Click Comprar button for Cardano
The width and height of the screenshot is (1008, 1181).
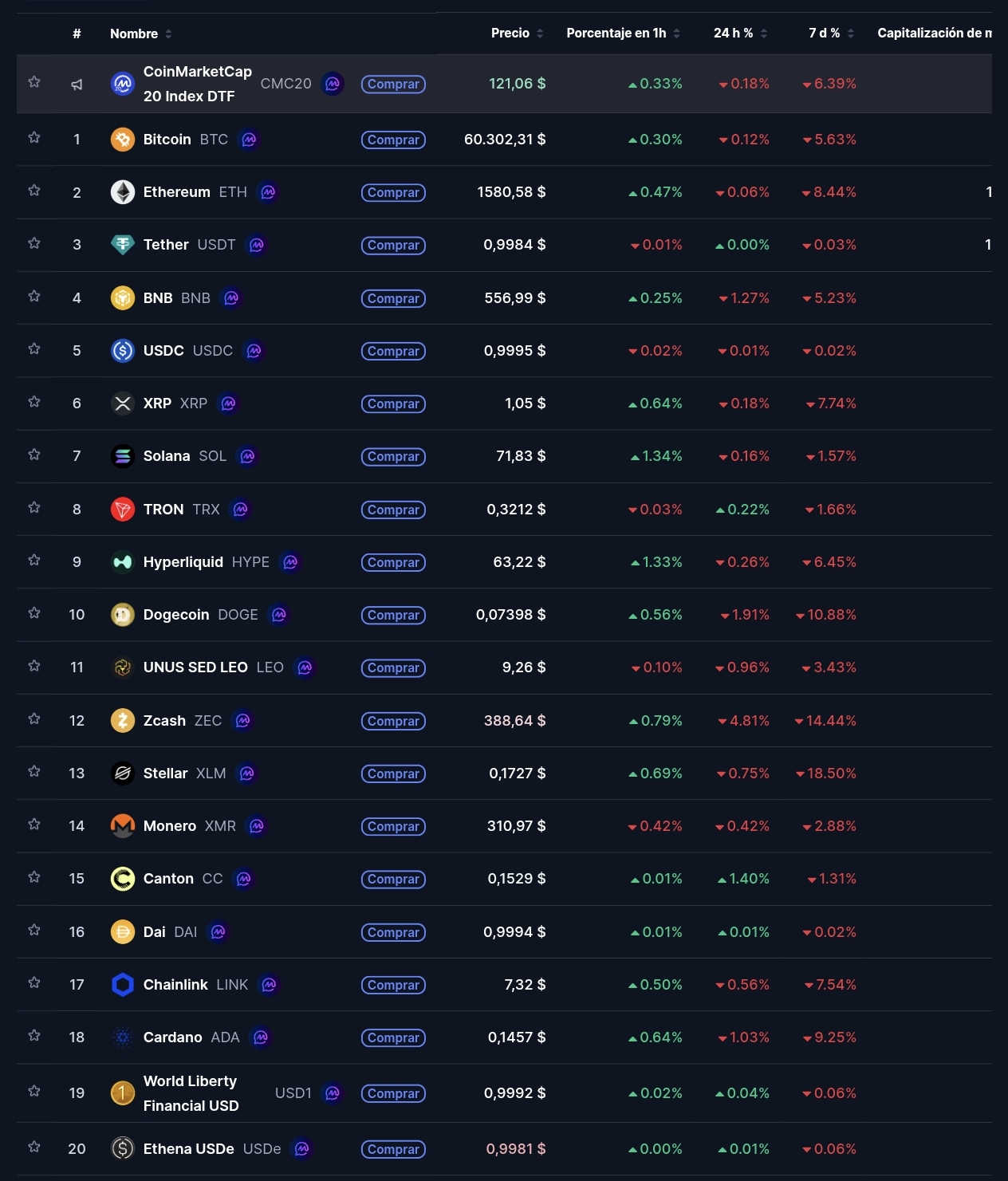[393, 1037]
